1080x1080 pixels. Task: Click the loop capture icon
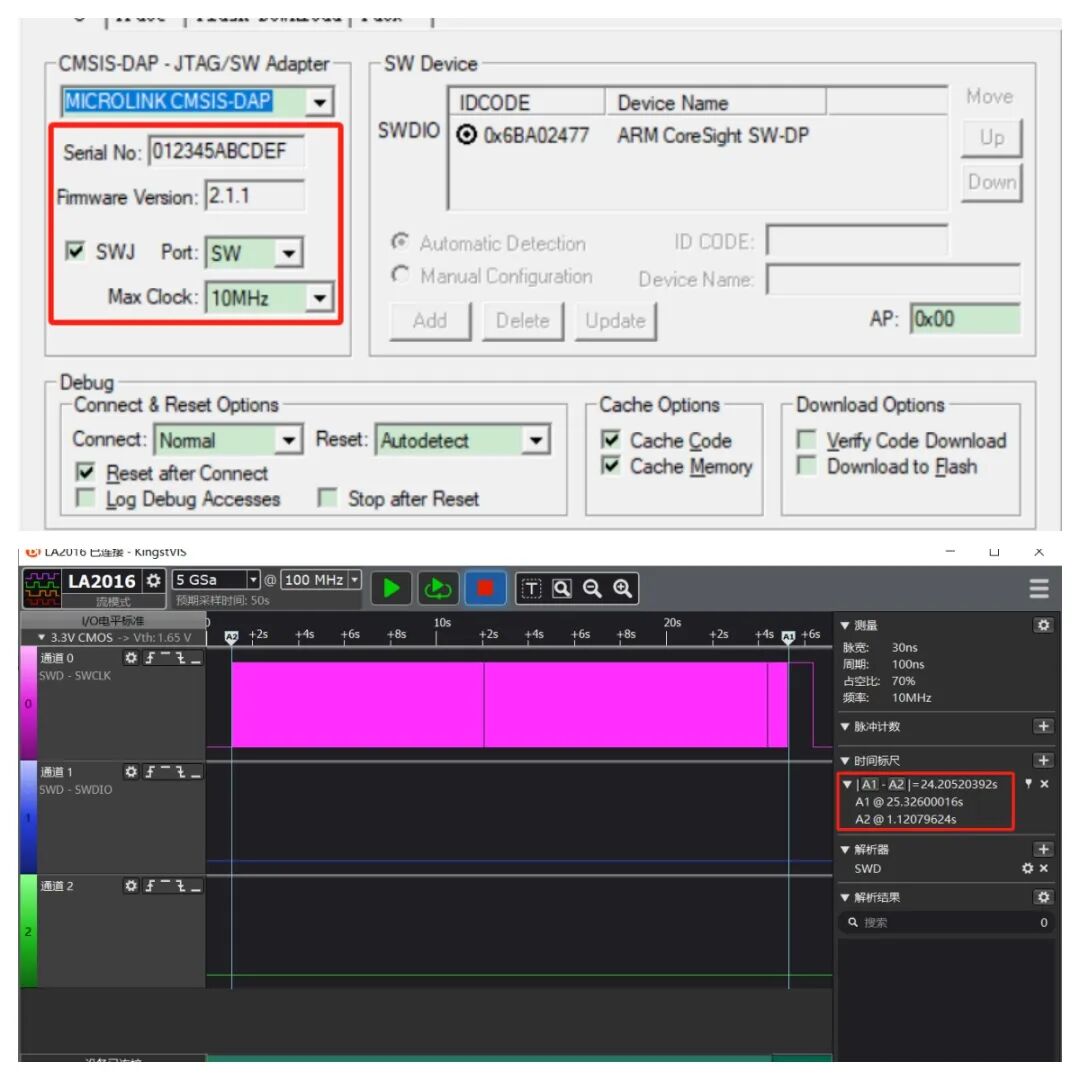[x=437, y=588]
